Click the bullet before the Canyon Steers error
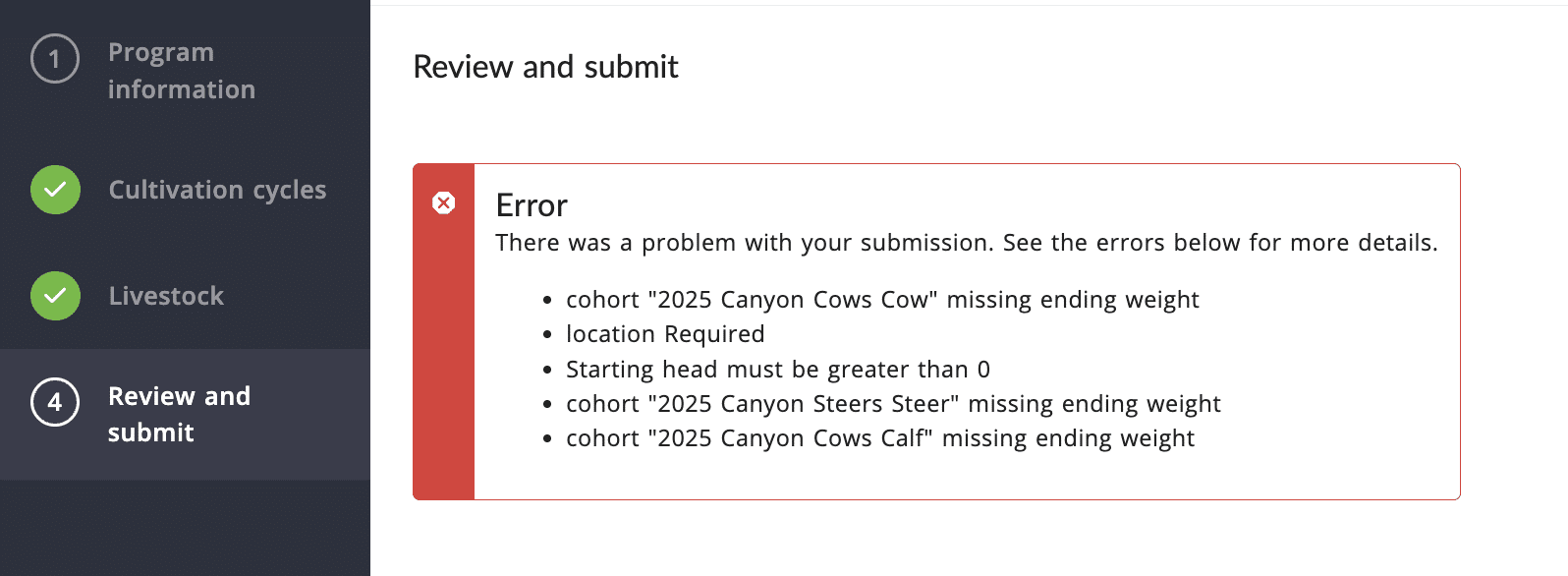The image size is (1568, 576). click(547, 405)
